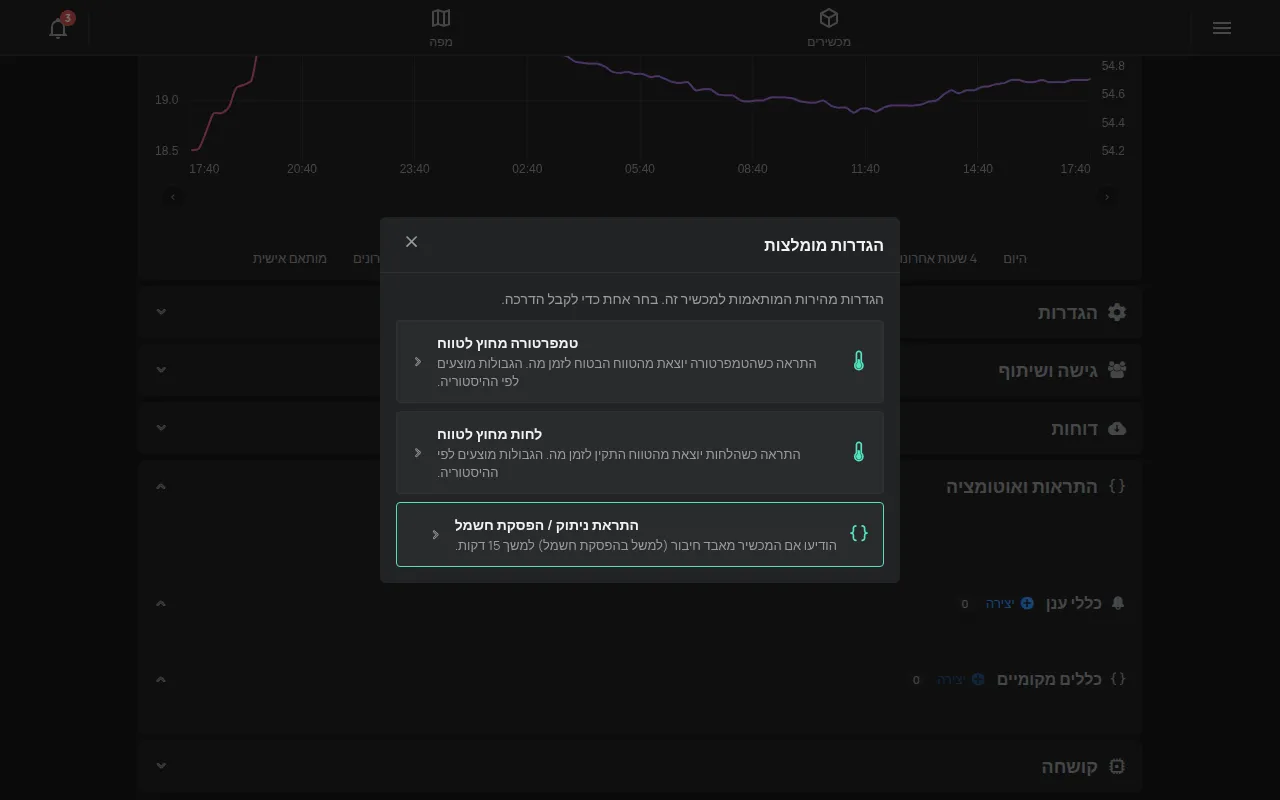Select the מותאם אישית chart range tab
The width and height of the screenshot is (1280, 800).
(290, 258)
